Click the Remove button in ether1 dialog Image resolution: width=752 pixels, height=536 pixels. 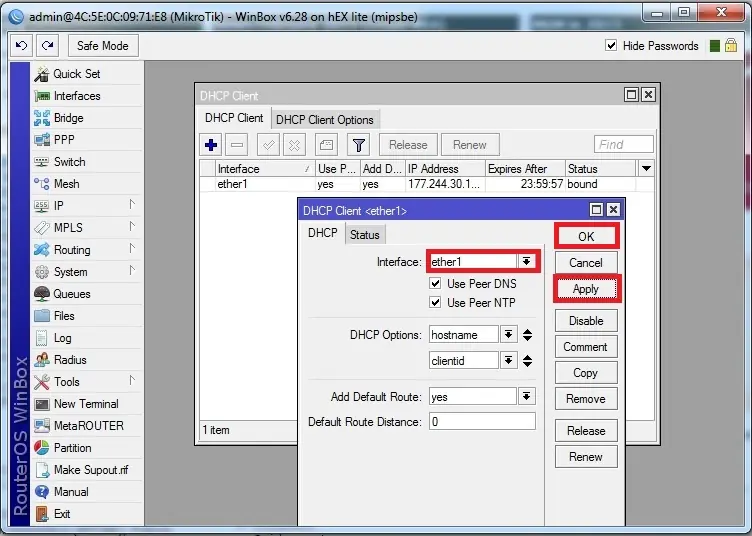pyautogui.click(x=586, y=399)
